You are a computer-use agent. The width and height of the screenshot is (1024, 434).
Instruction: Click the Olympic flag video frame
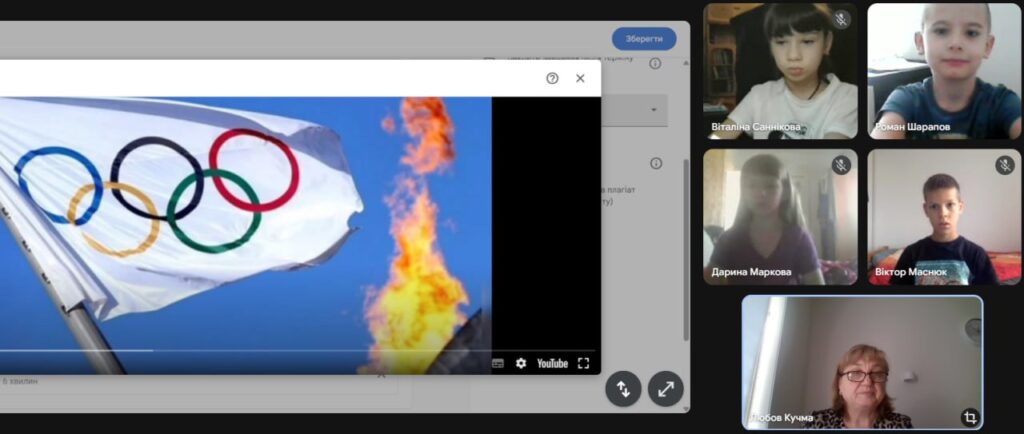coord(246,235)
